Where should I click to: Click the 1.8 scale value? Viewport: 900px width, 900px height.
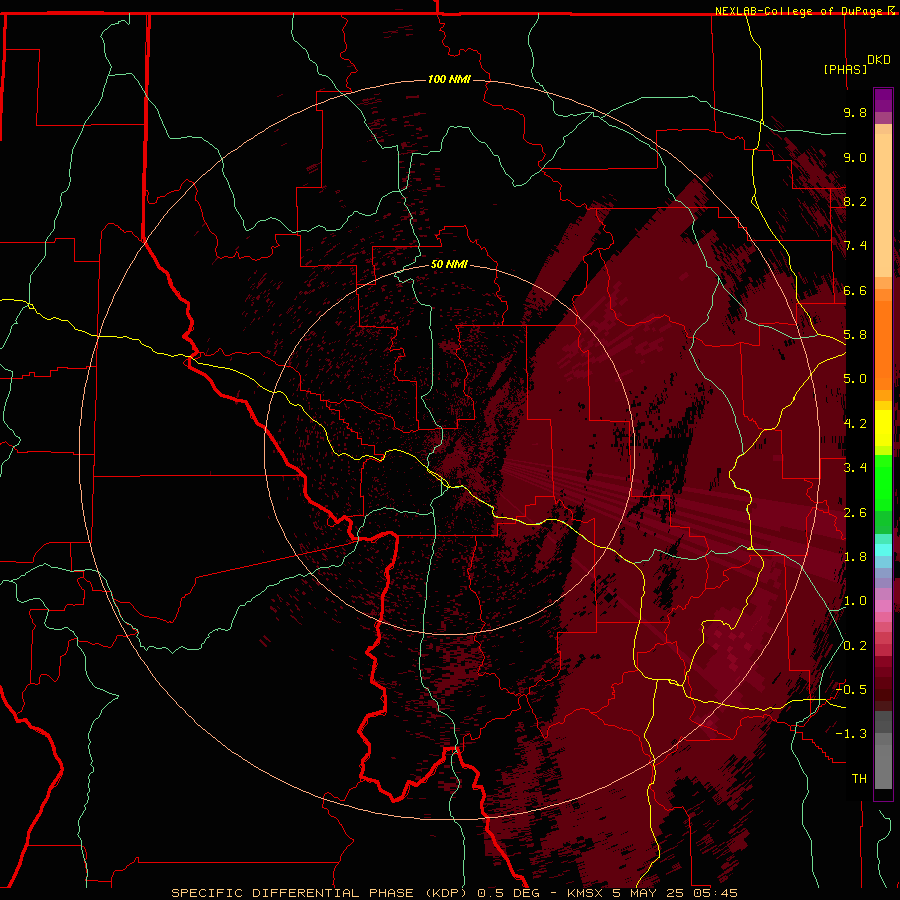point(855,557)
